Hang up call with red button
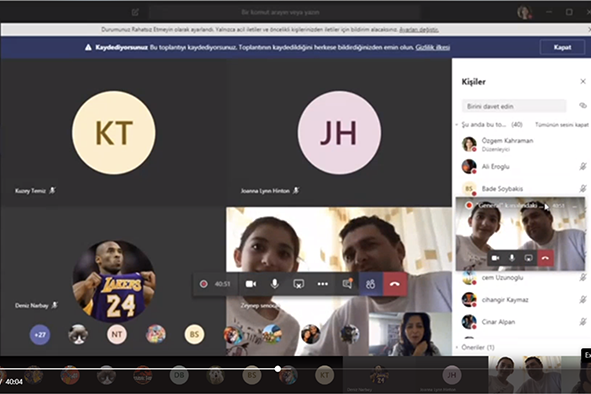 (395, 284)
